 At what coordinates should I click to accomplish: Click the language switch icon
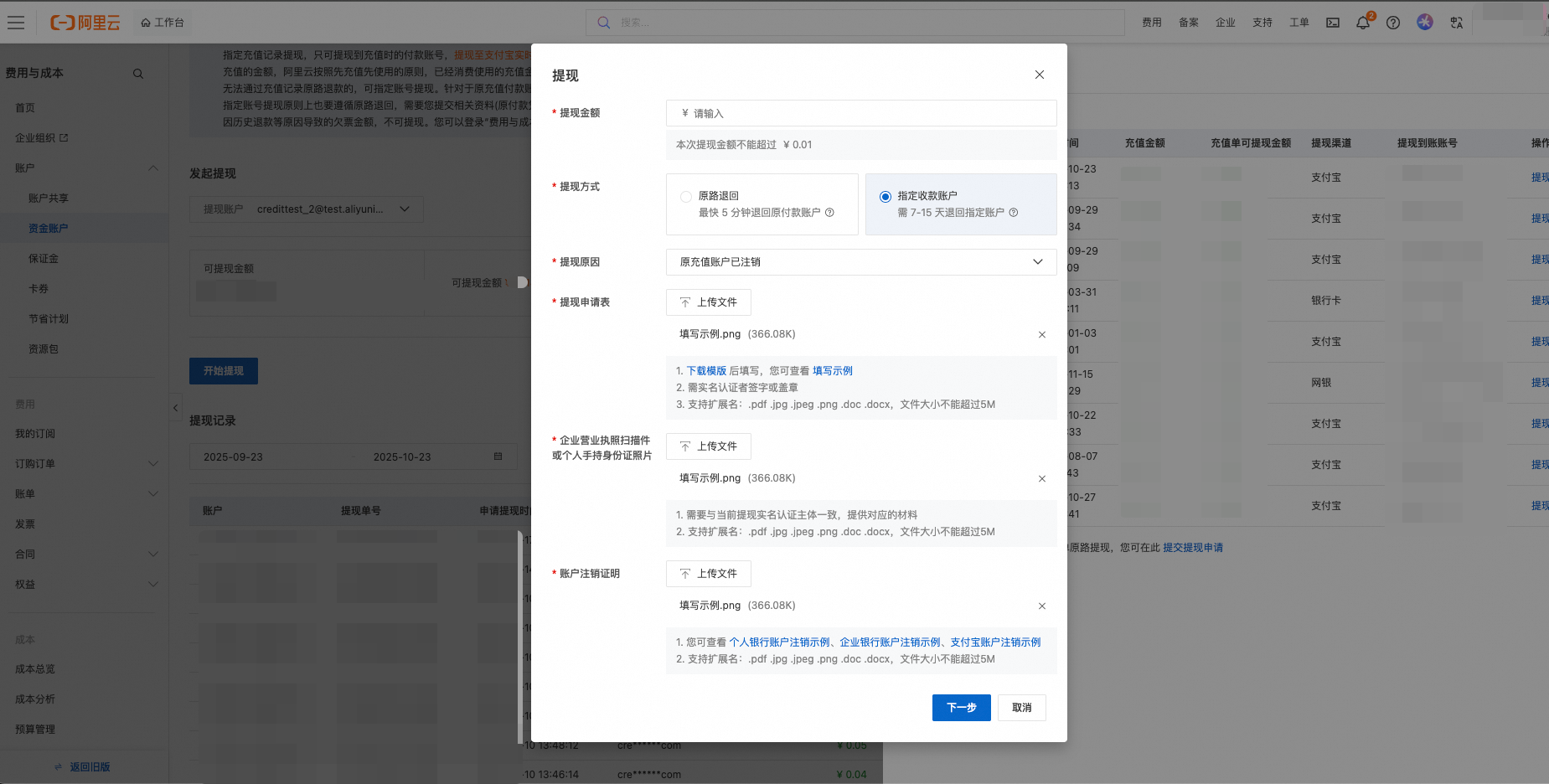(1457, 23)
